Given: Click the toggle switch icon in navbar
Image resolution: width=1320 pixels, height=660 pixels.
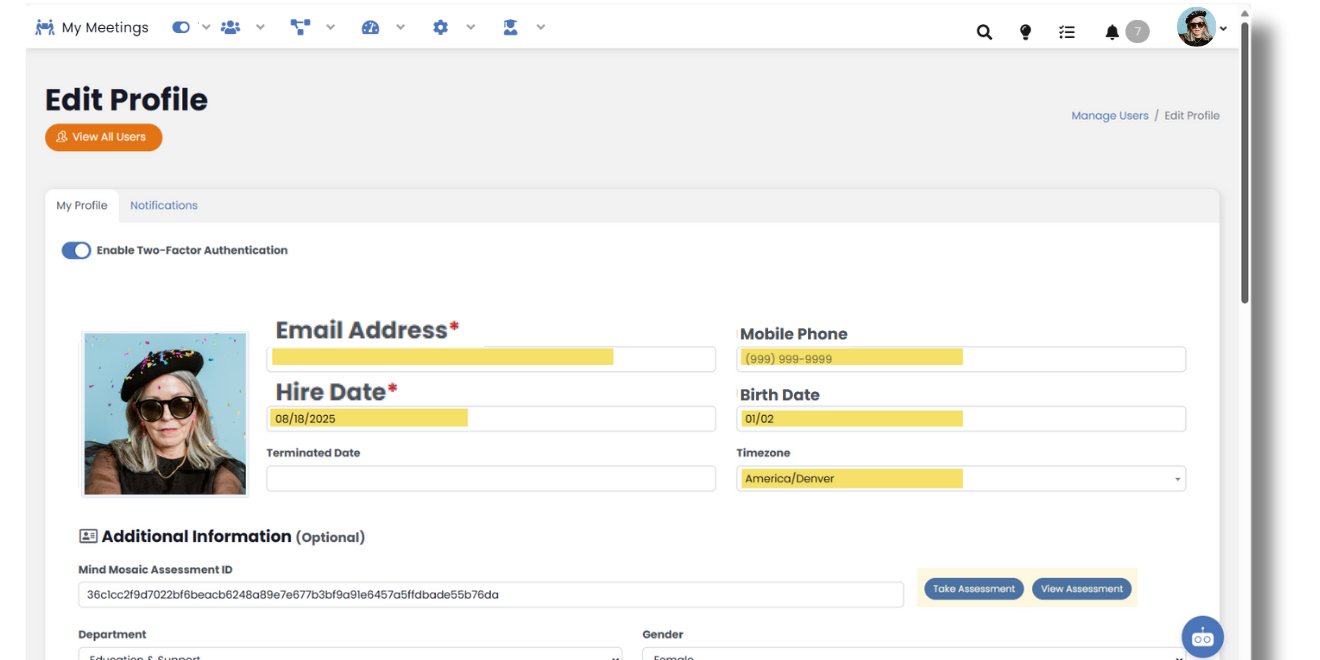Looking at the screenshot, I should [x=181, y=28].
